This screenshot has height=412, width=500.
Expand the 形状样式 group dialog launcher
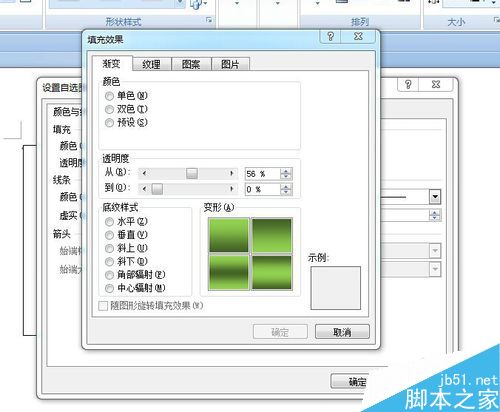coord(209,21)
